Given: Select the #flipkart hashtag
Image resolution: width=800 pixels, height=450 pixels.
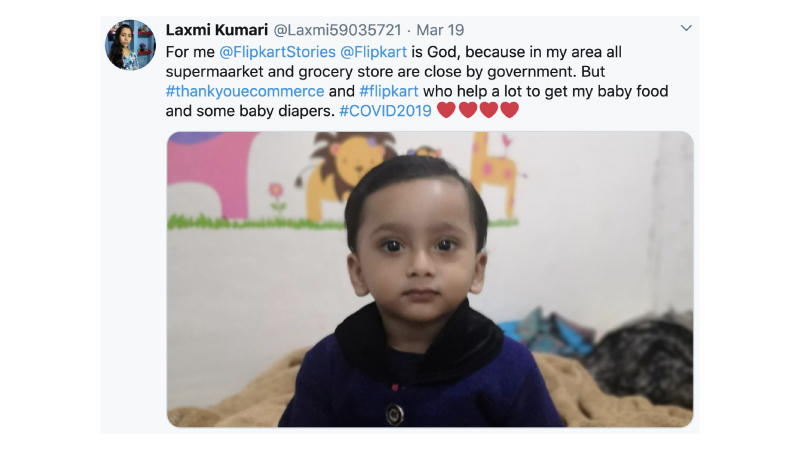Looking at the screenshot, I should click(x=389, y=91).
